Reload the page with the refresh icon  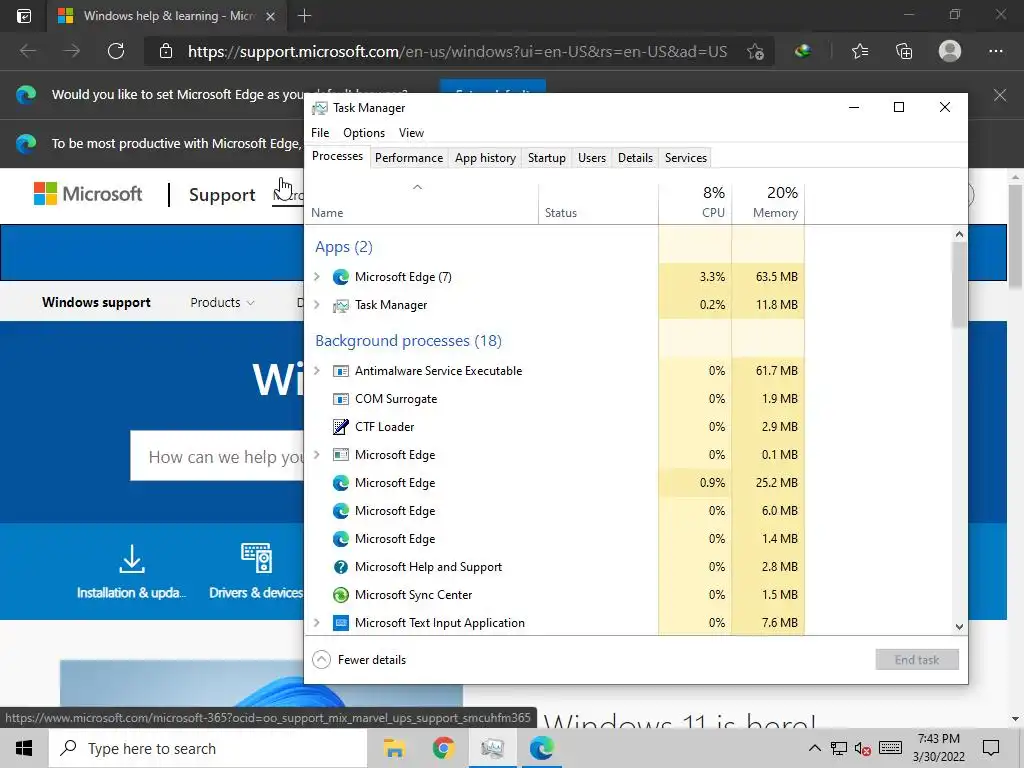116,51
